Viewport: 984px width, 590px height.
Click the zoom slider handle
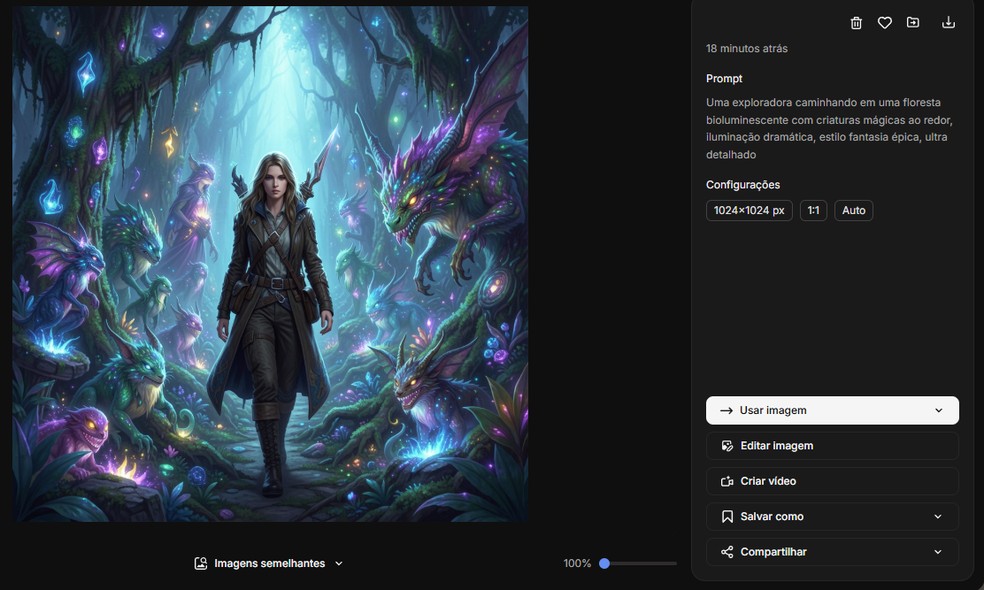point(604,564)
